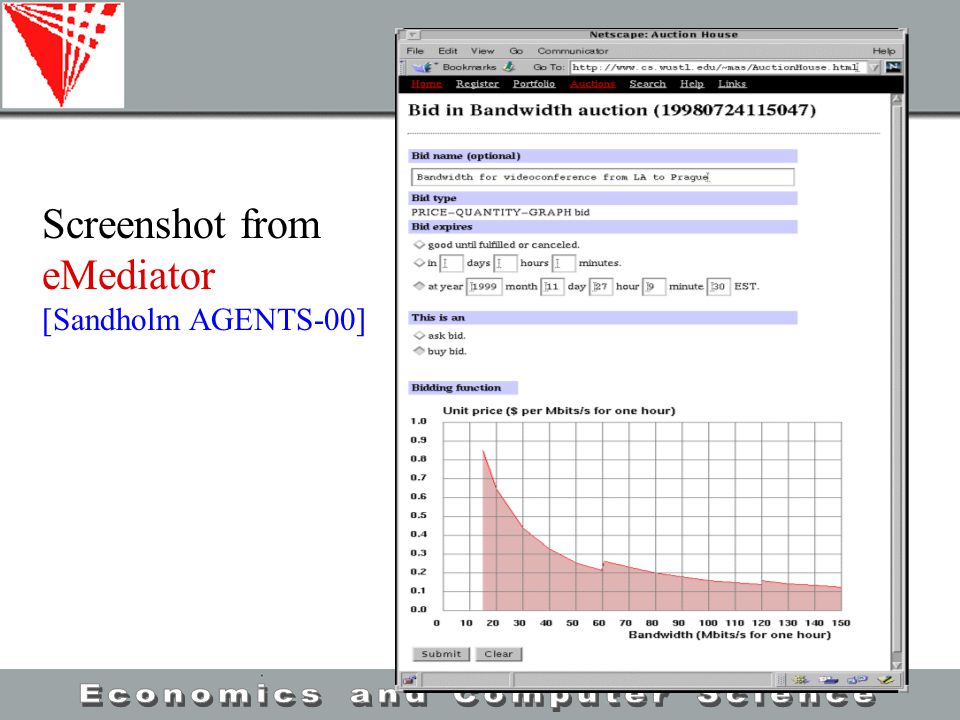This screenshot has width=960, height=720.
Task: Click the month field showing 11
Action: [552, 287]
